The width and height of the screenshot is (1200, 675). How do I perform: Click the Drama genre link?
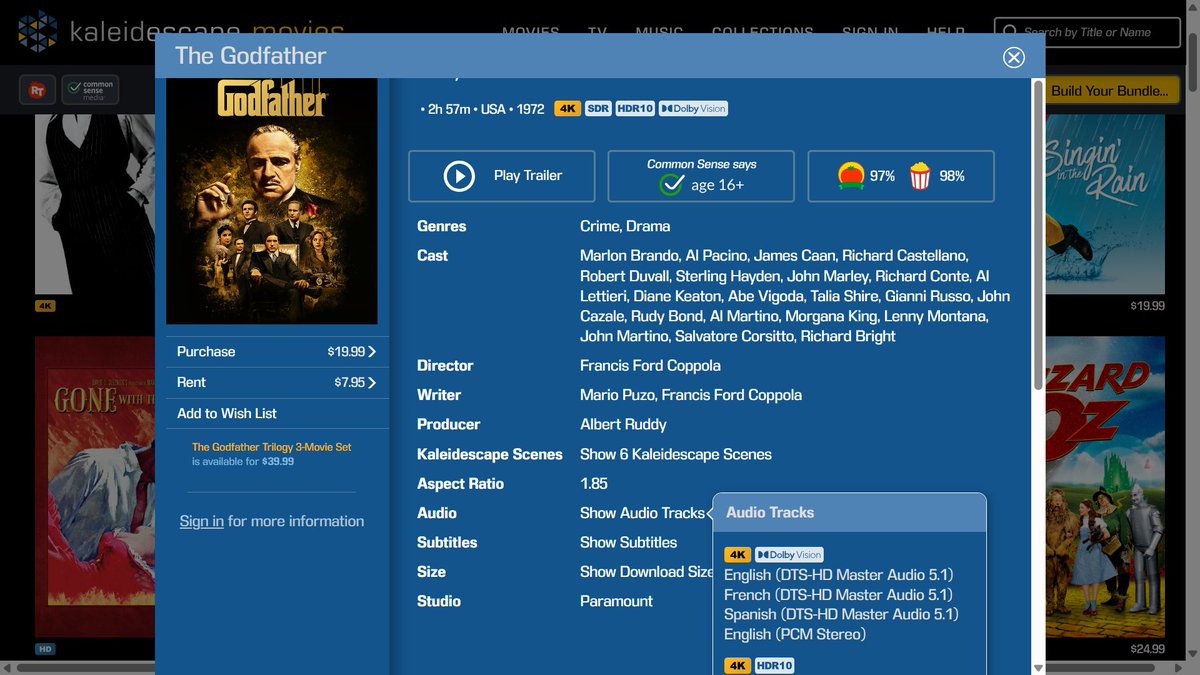click(x=648, y=226)
